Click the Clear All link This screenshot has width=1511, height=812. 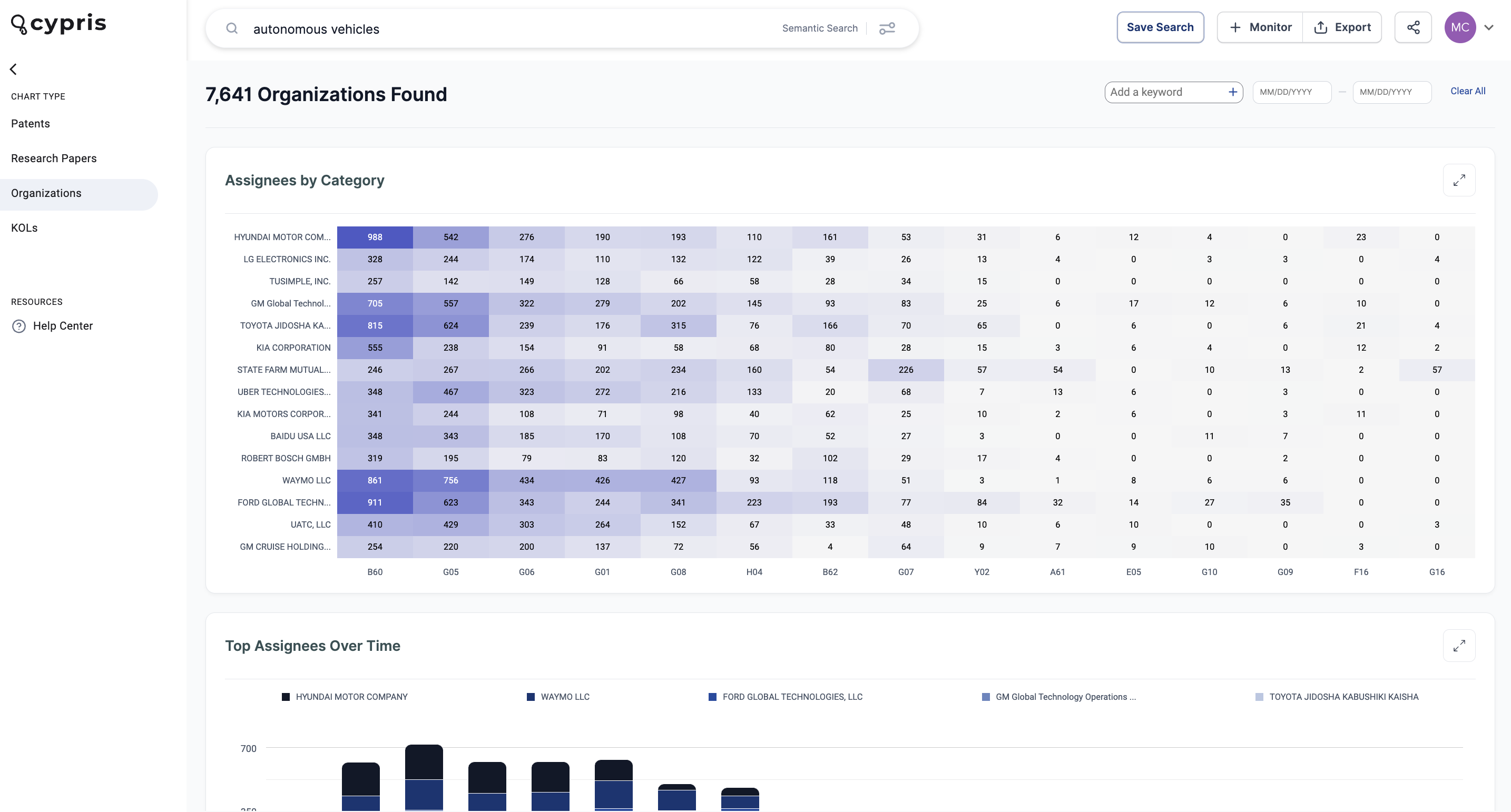[x=1468, y=91]
